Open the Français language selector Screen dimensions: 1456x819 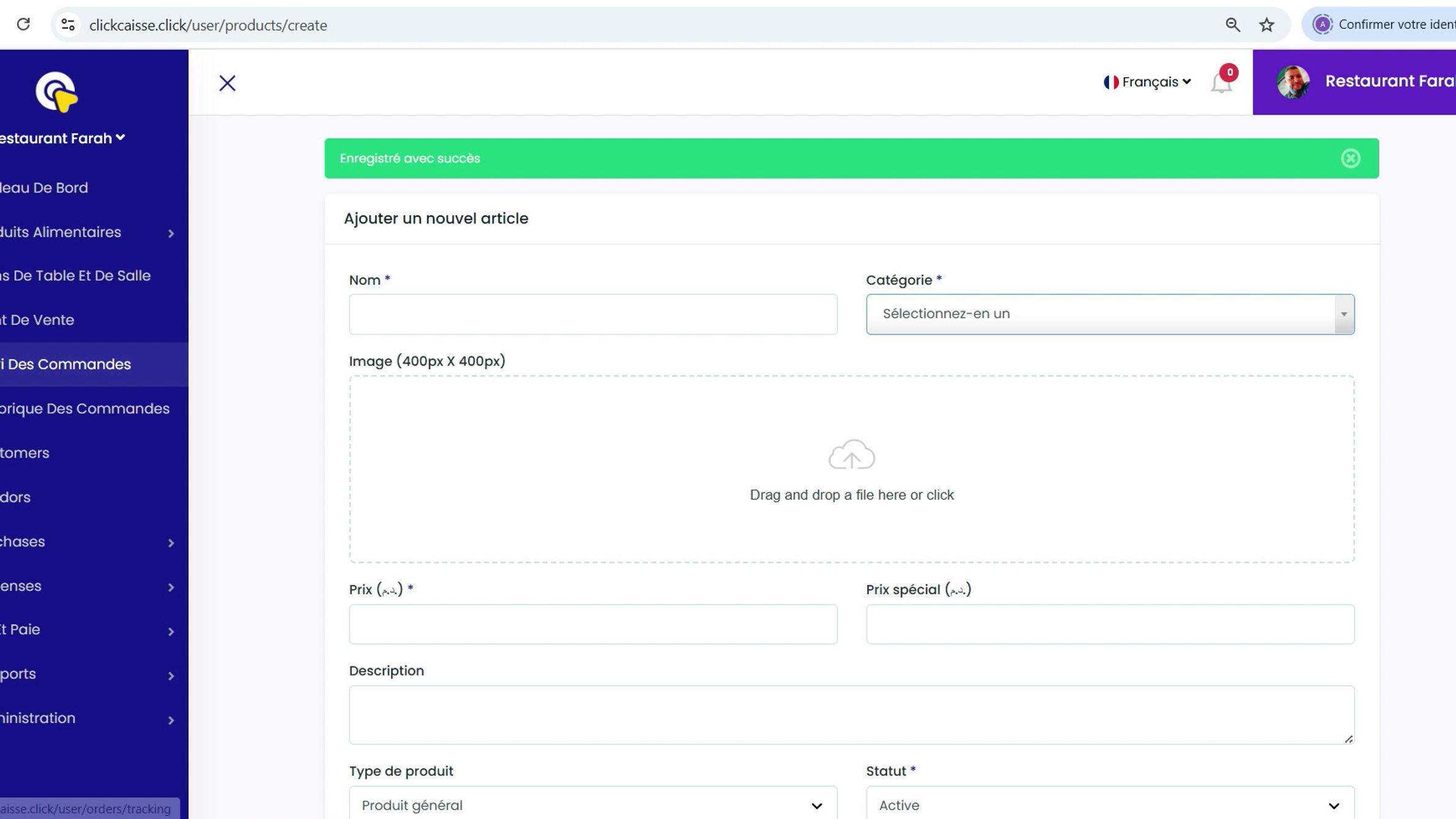(x=1147, y=82)
